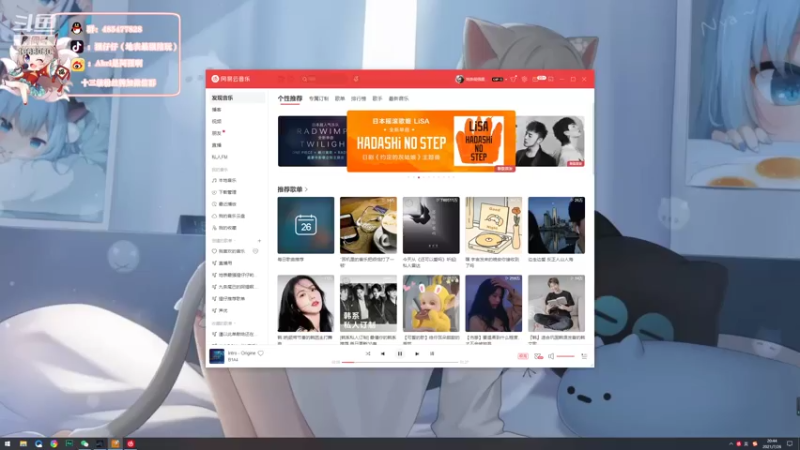Like the song Intro - Origine with heart
The height and width of the screenshot is (450, 800).
pos(261,353)
